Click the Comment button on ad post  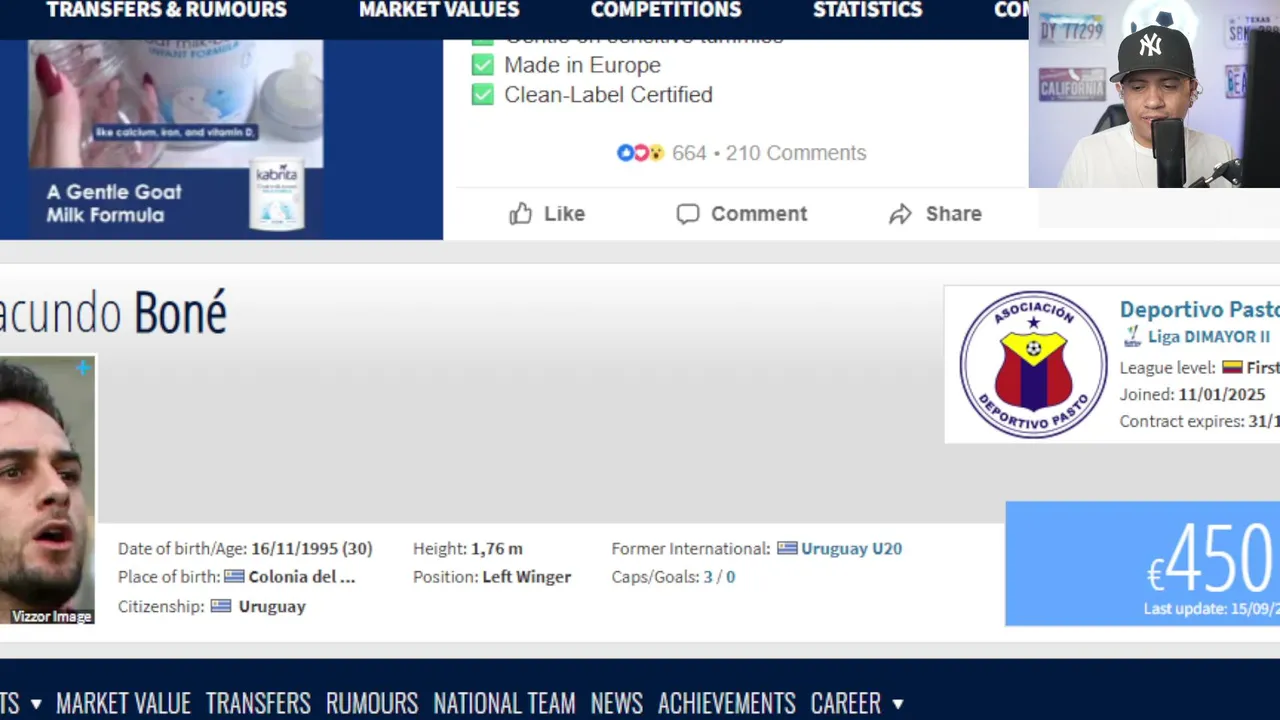tap(741, 214)
